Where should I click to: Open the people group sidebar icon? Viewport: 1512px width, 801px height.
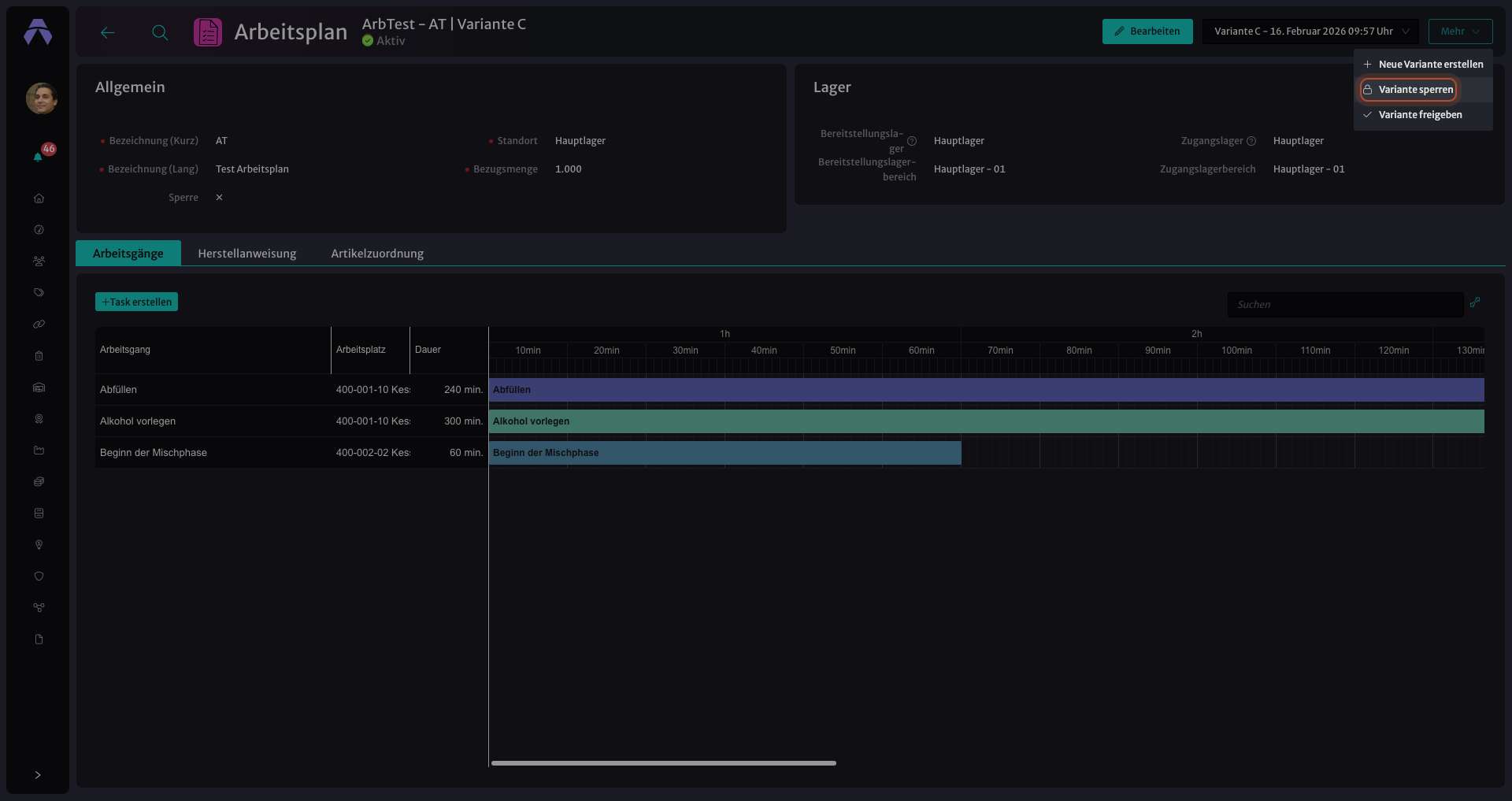[39, 261]
